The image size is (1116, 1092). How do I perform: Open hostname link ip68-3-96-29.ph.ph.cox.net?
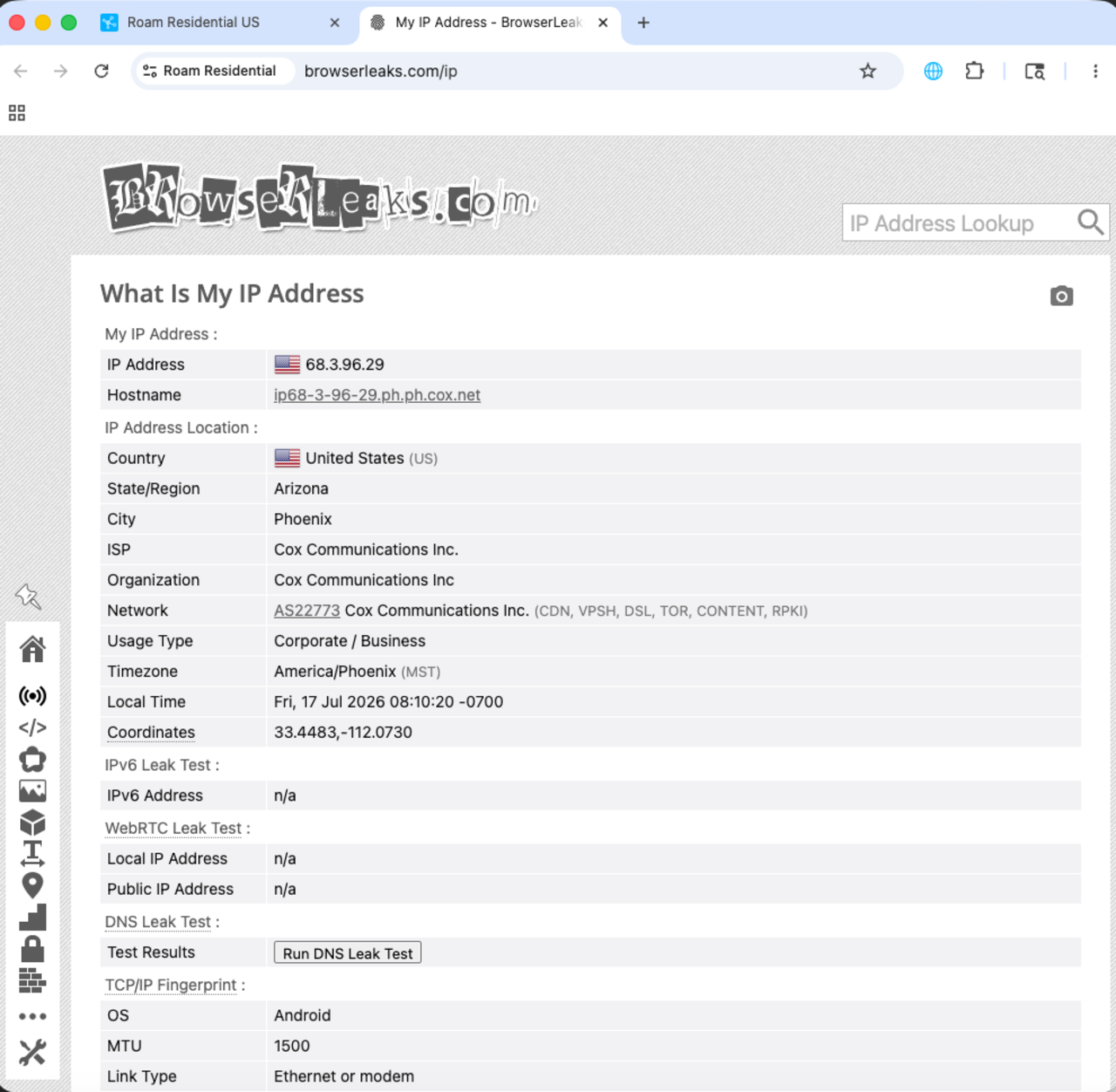click(377, 395)
